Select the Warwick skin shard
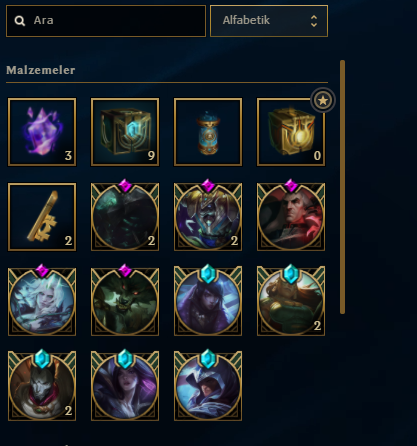This screenshot has width=417, height=446. (x=125, y=302)
